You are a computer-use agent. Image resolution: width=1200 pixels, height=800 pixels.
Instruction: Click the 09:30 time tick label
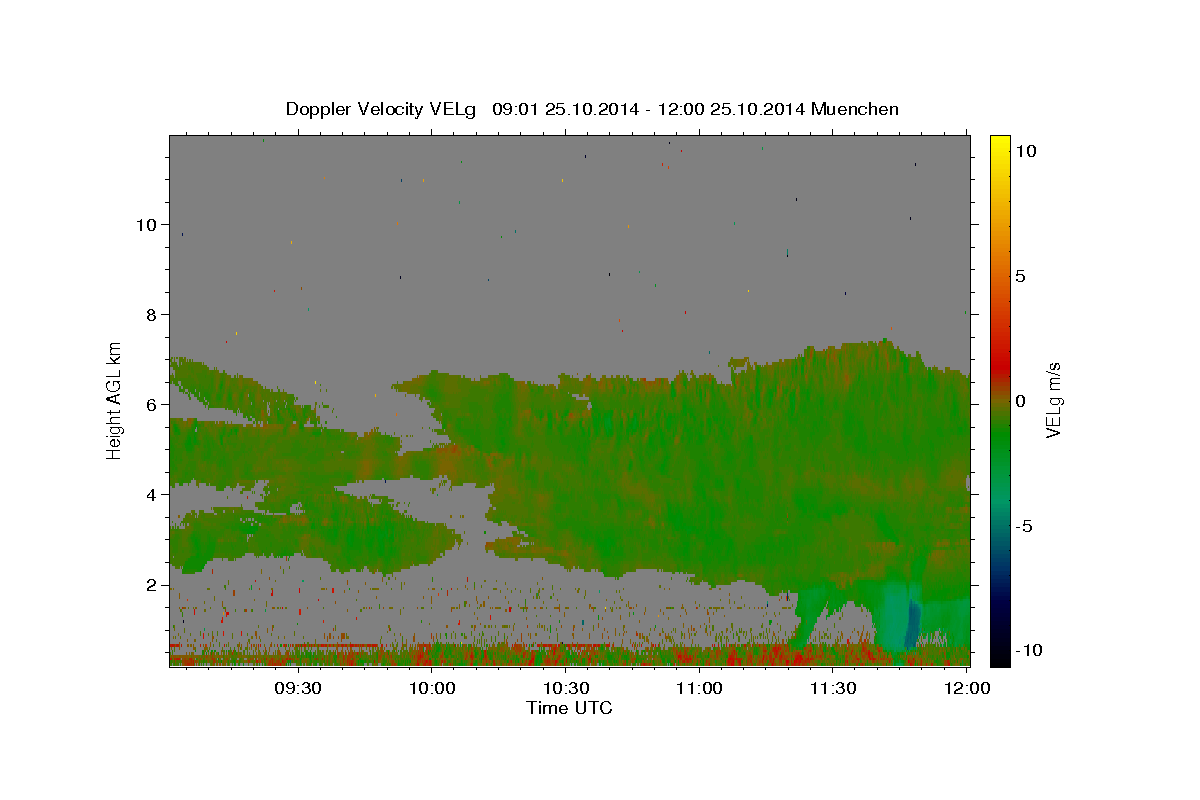pos(298,688)
